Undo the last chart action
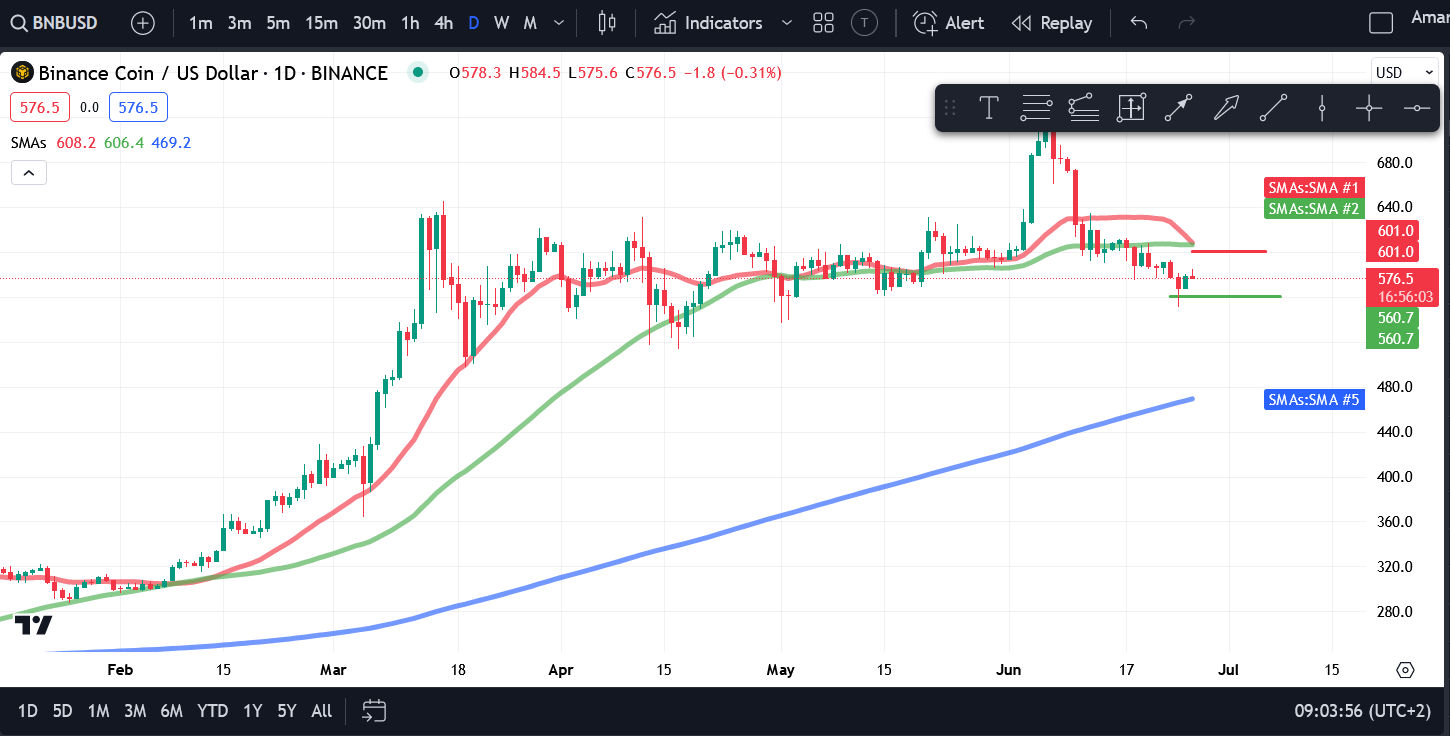Viewport: 1450px width, 736px height. point(1138,22)
